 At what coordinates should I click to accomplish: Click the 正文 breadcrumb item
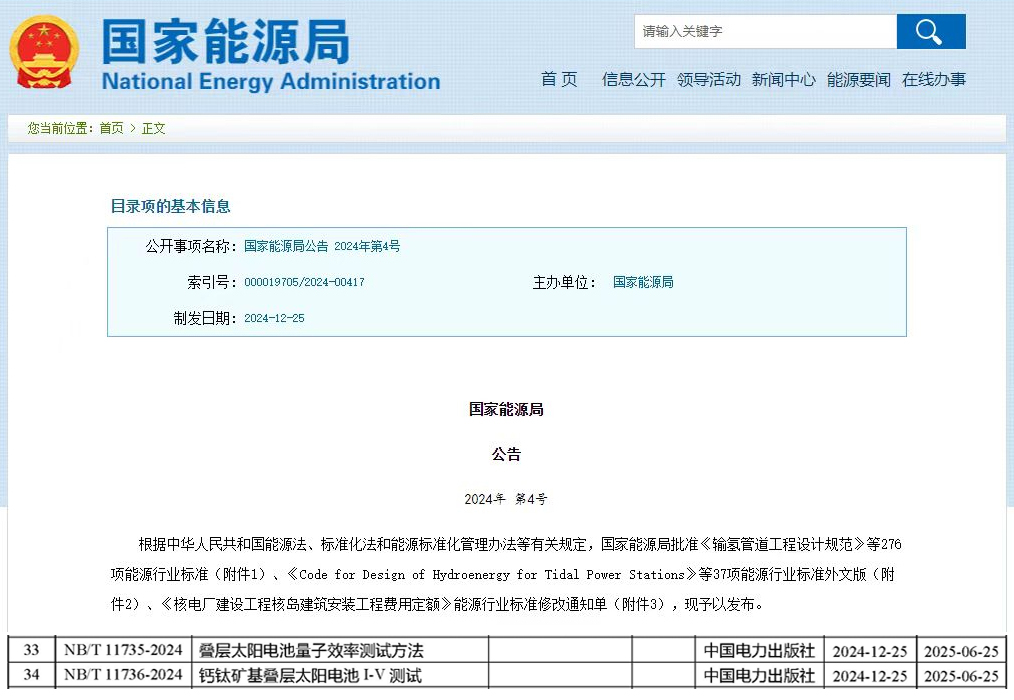pyautogui.click(x=153, y=129)
